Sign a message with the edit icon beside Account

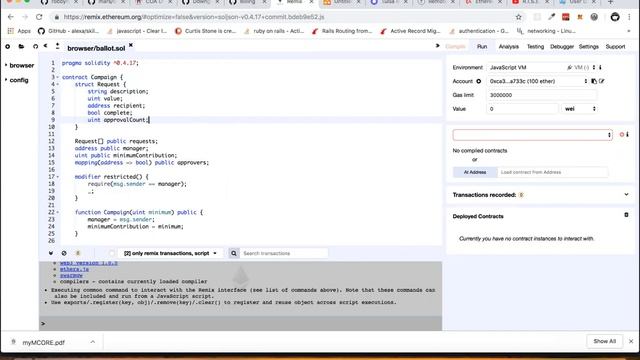pos(602,81)
